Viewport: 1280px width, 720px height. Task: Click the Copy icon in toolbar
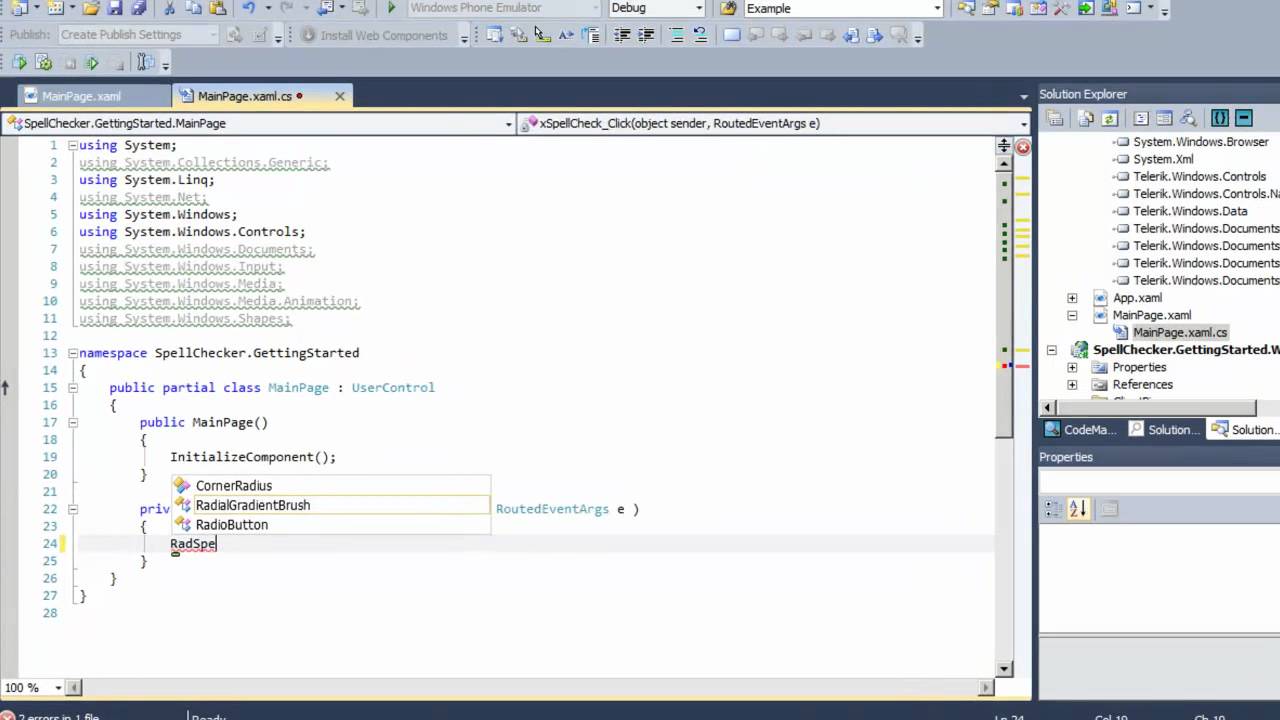[x=192, y=8]
